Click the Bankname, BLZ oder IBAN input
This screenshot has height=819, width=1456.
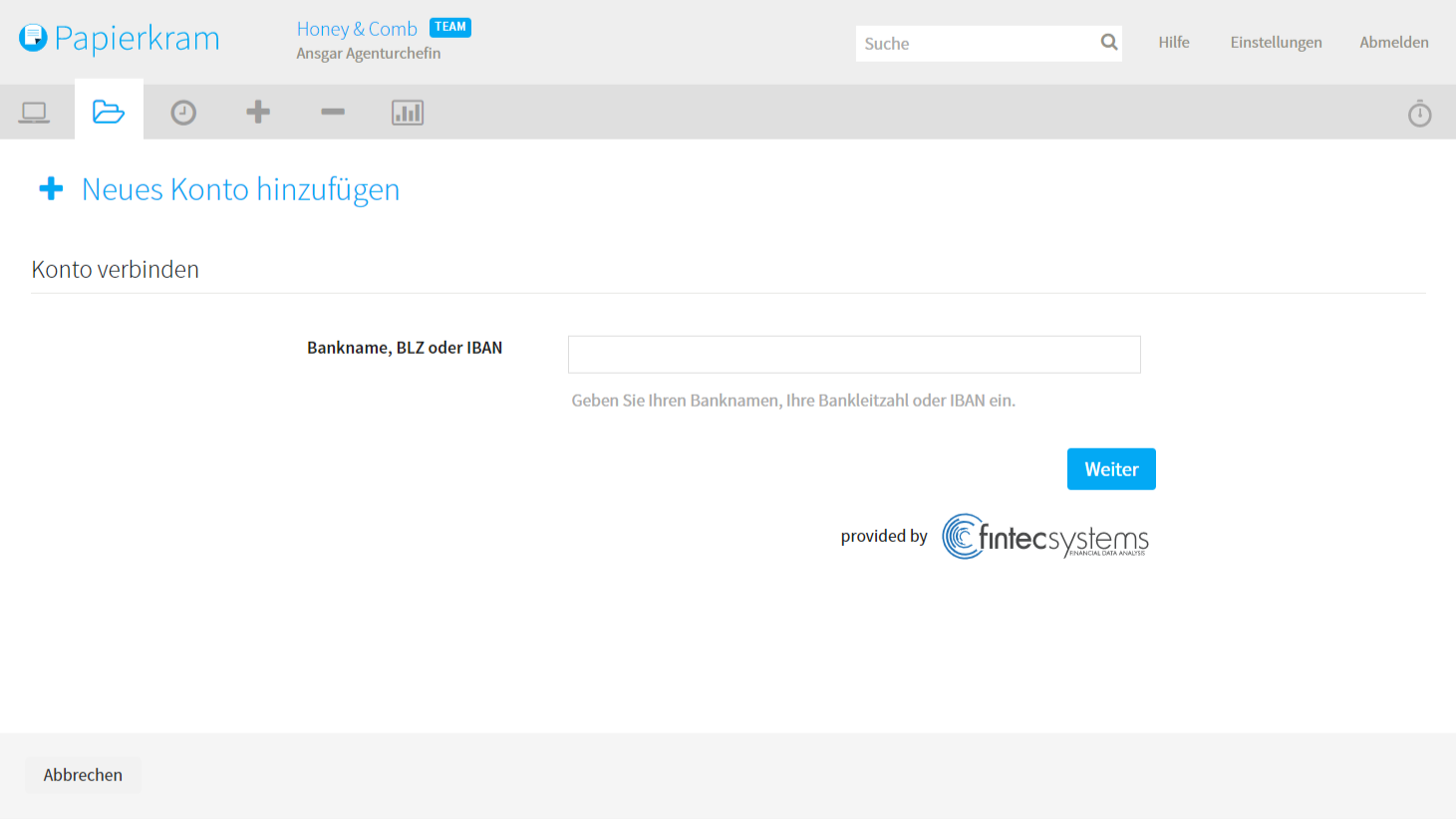click(x=853, y=355)
